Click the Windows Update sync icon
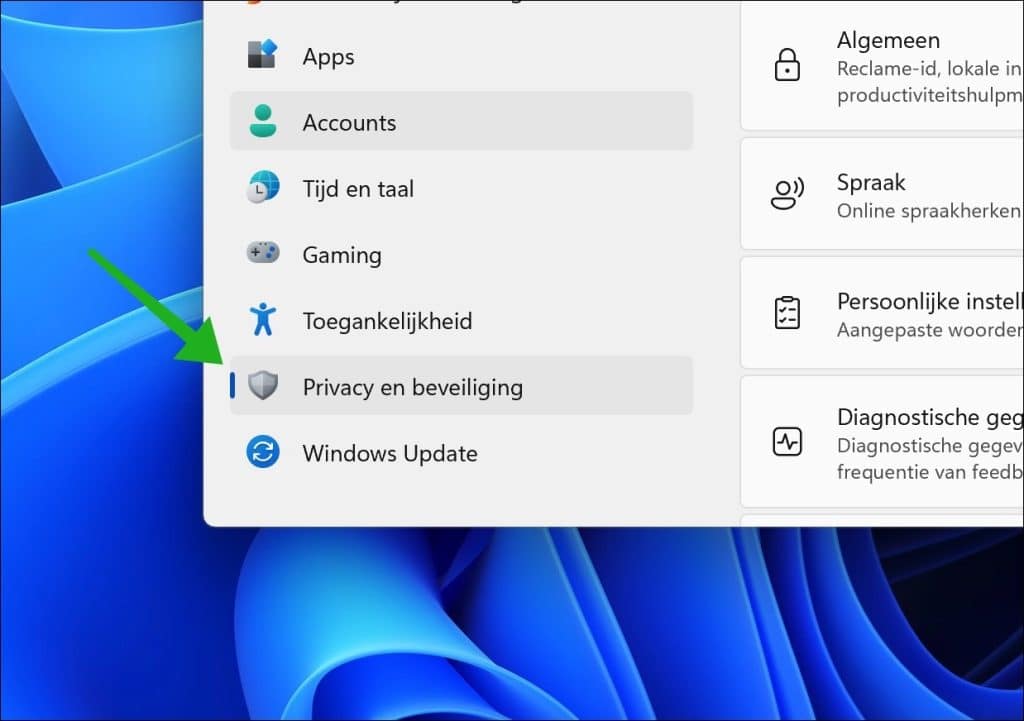Viewport: 1024px width, 721px height. (262, 452)
